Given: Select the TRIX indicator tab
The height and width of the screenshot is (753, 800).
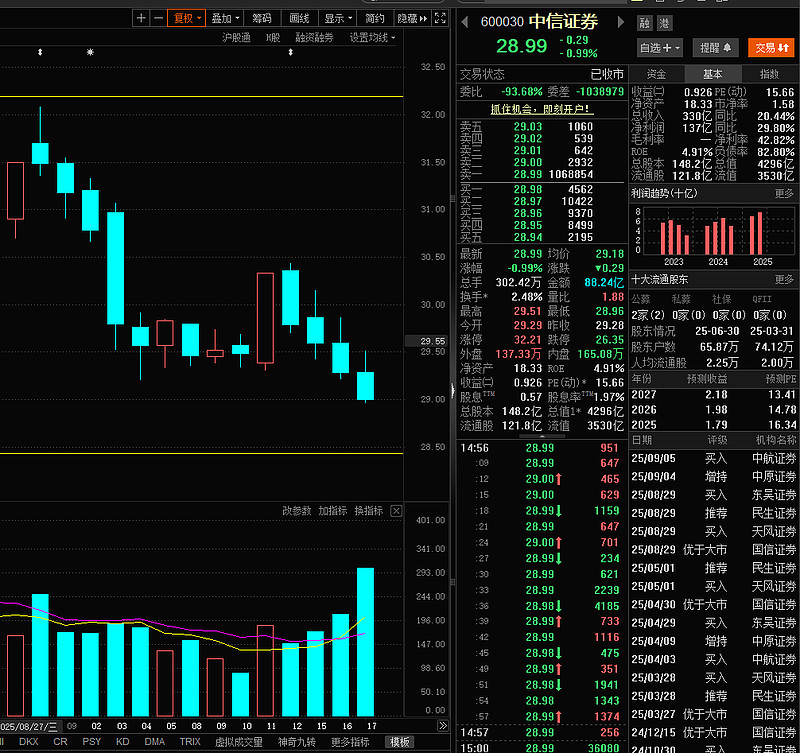Looking at the screenshot, I should [190, 742].
